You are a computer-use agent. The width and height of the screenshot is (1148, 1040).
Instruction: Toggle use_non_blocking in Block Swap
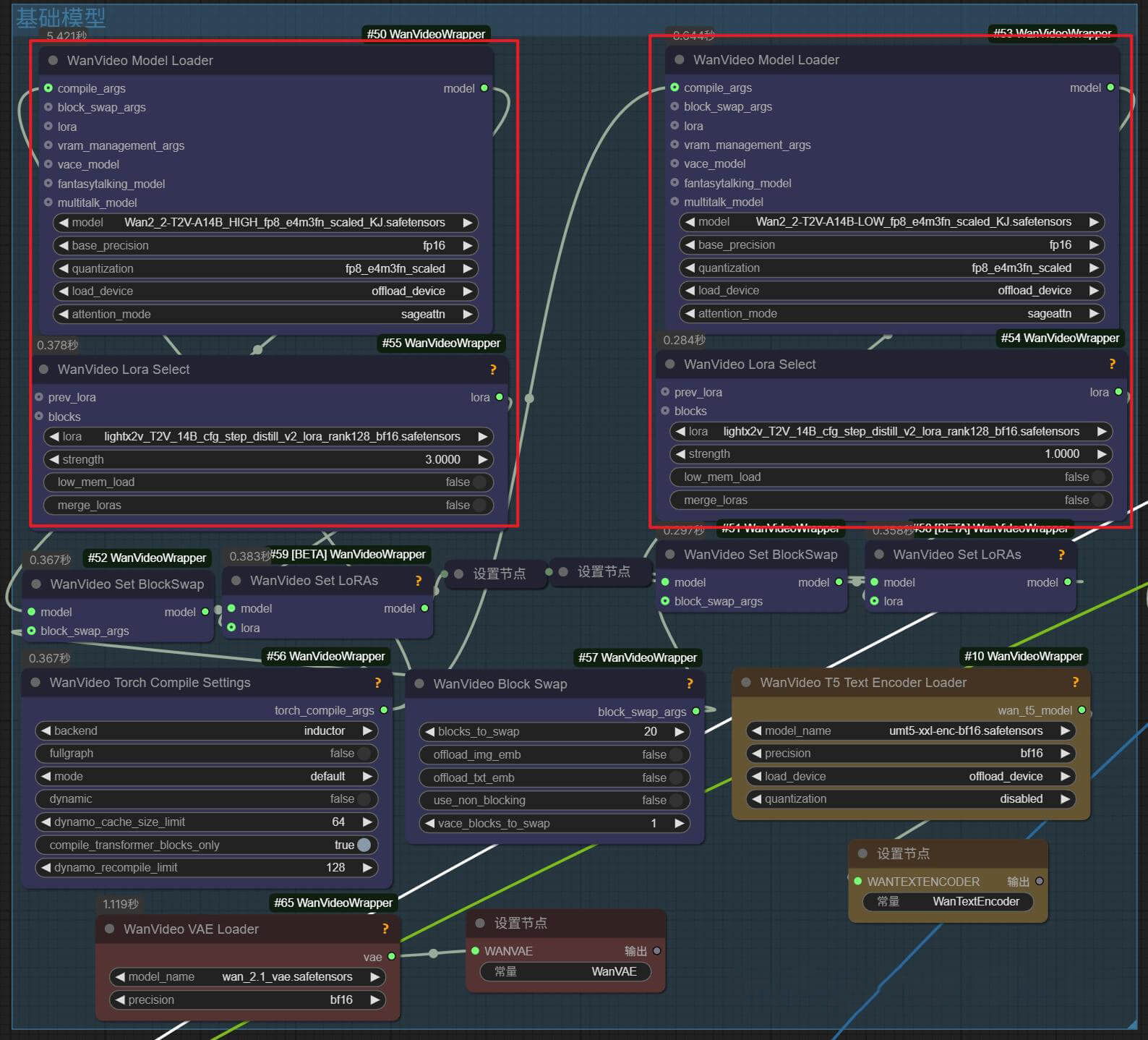pos(554,800)
